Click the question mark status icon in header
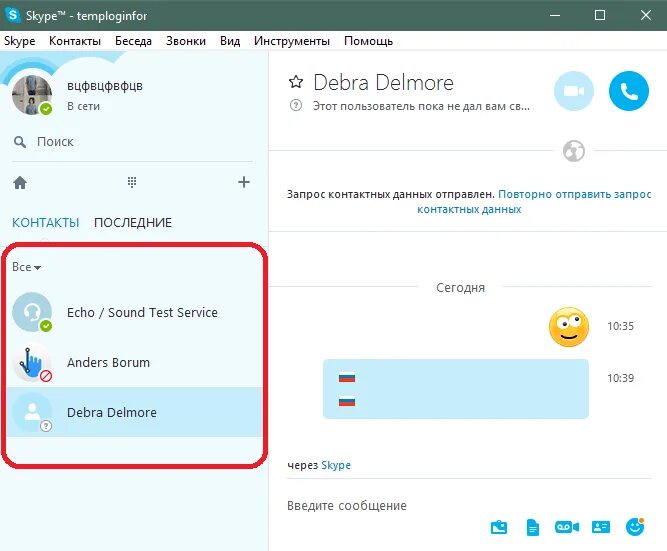 click(x=296, y=105)
